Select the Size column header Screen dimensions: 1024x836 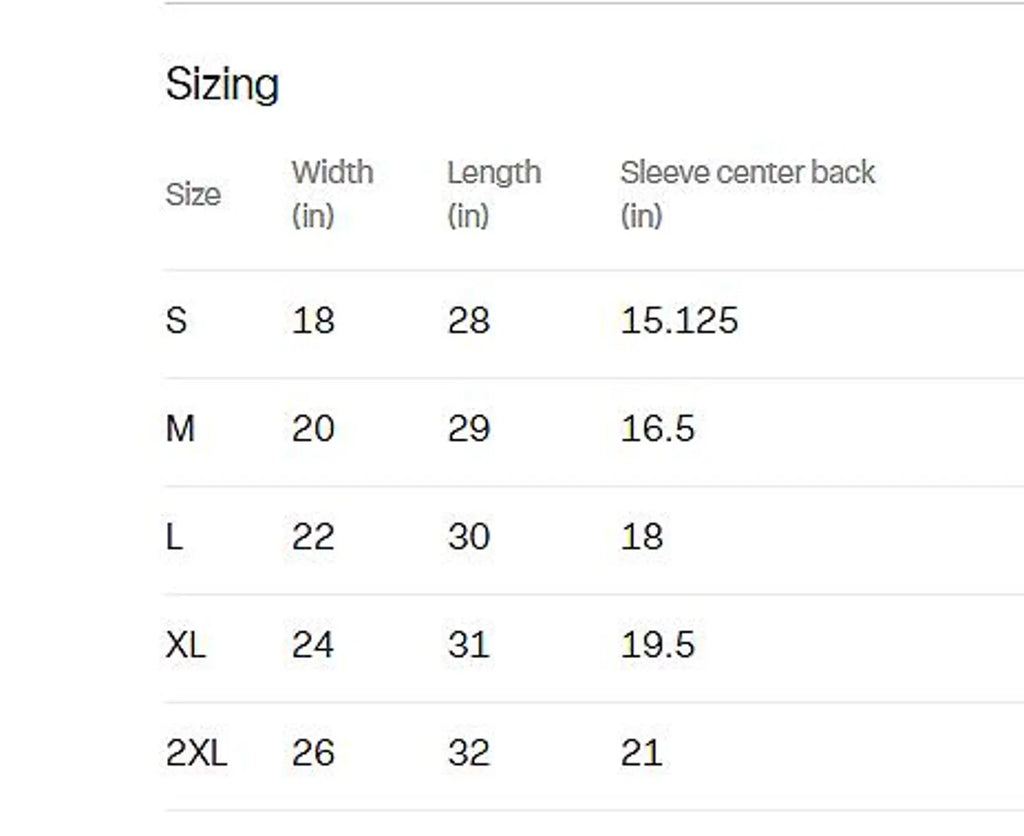tap(193, 195)
